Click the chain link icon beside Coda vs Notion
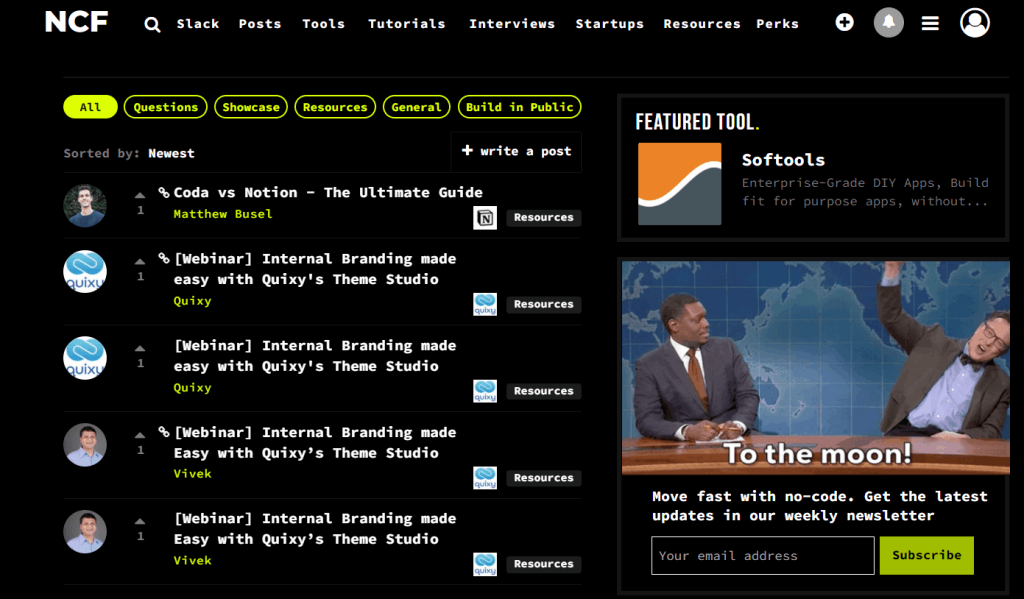The image size is (1024, 599). pyautogui.click(x=164, y=192)
